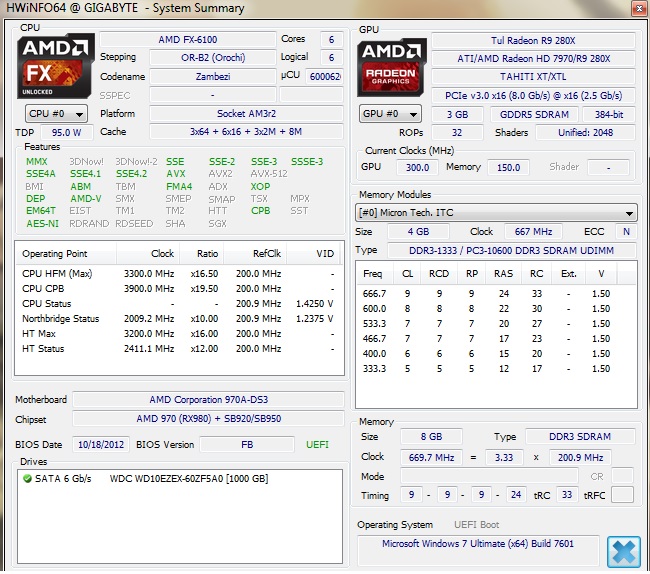The width and height of the screenshot is (650, 574).
Task: Click the RAS column header
Action: 503,274
